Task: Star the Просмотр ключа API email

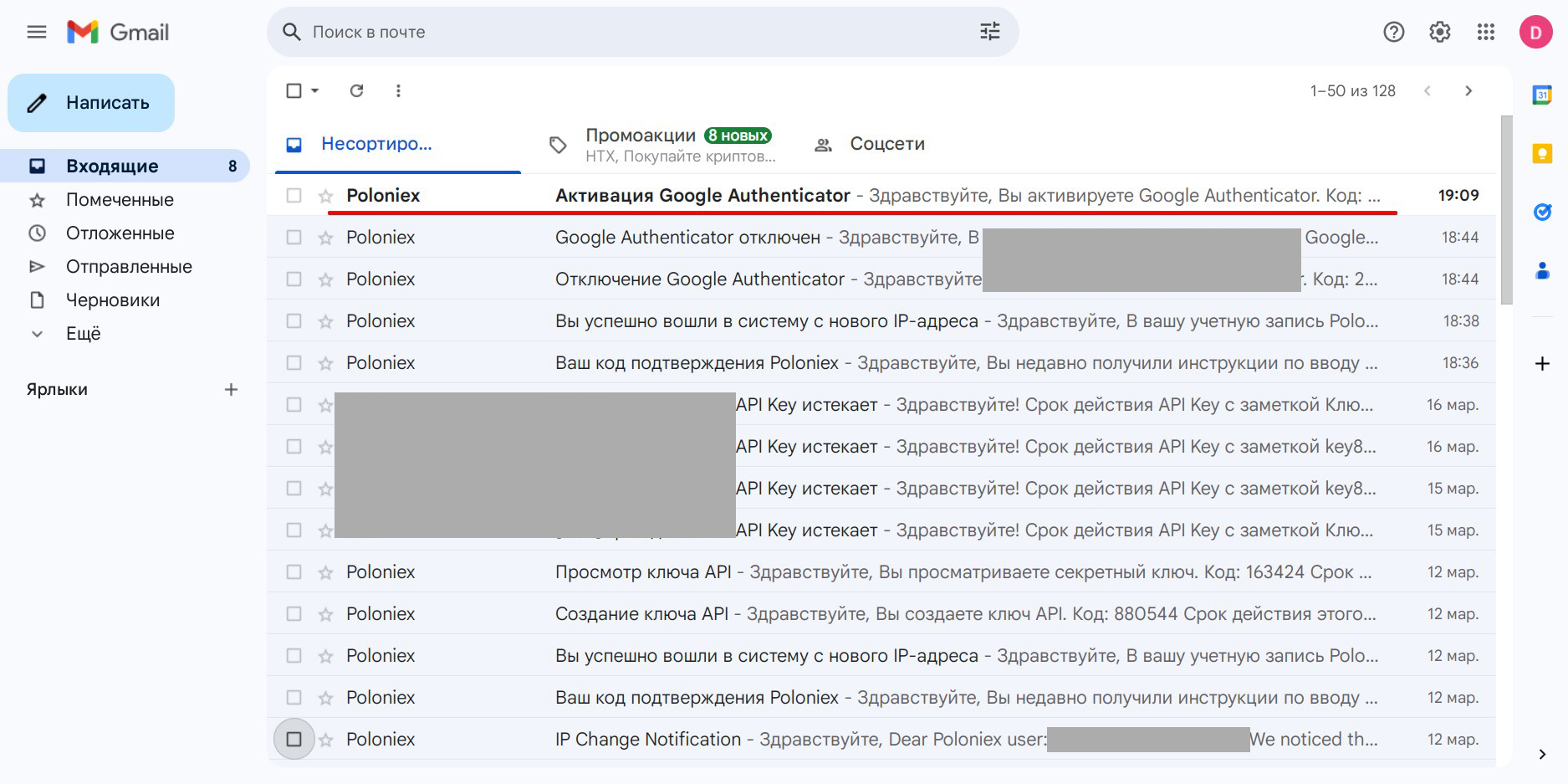Action: (x=325, y=572)
